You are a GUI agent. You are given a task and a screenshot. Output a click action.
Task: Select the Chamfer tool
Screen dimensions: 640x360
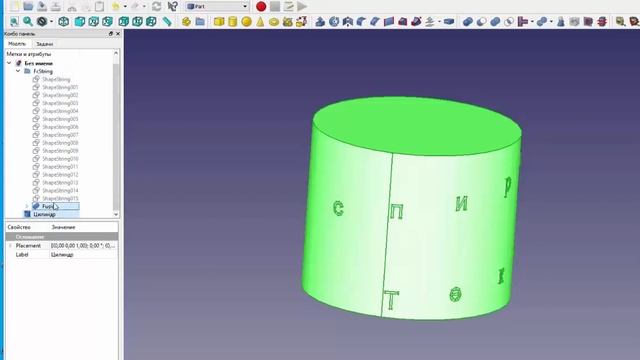pos(375,21)
